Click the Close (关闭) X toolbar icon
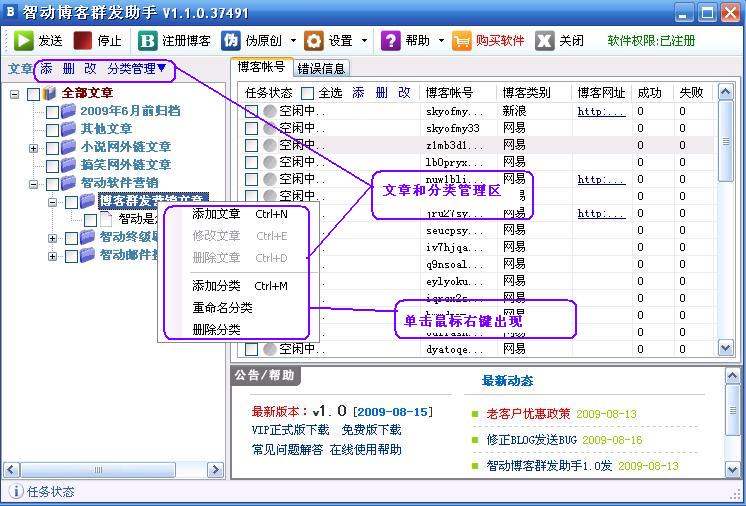 [544, 41]
